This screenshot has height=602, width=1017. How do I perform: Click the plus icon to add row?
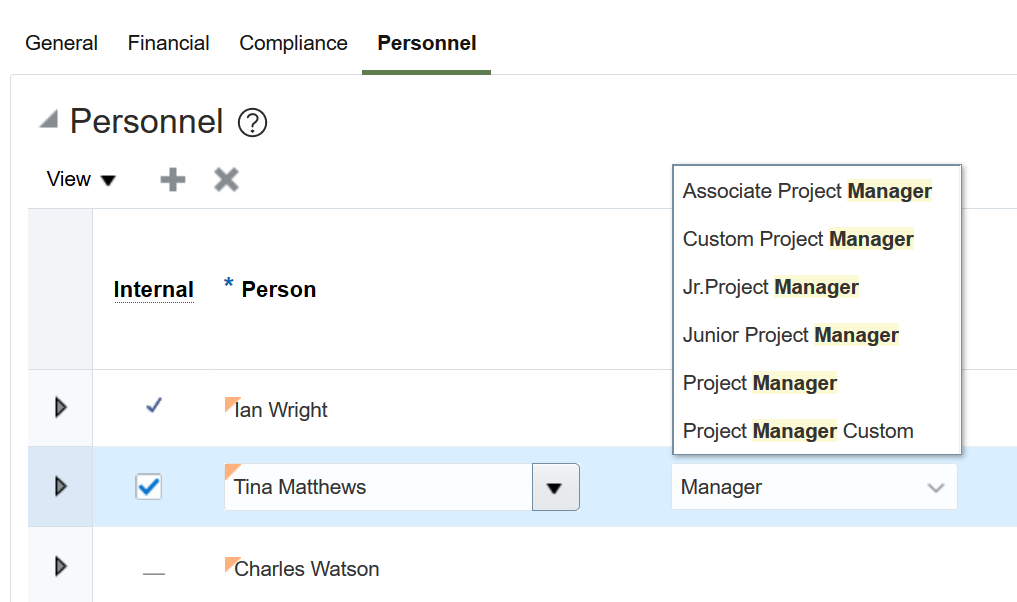coord(173,180)
